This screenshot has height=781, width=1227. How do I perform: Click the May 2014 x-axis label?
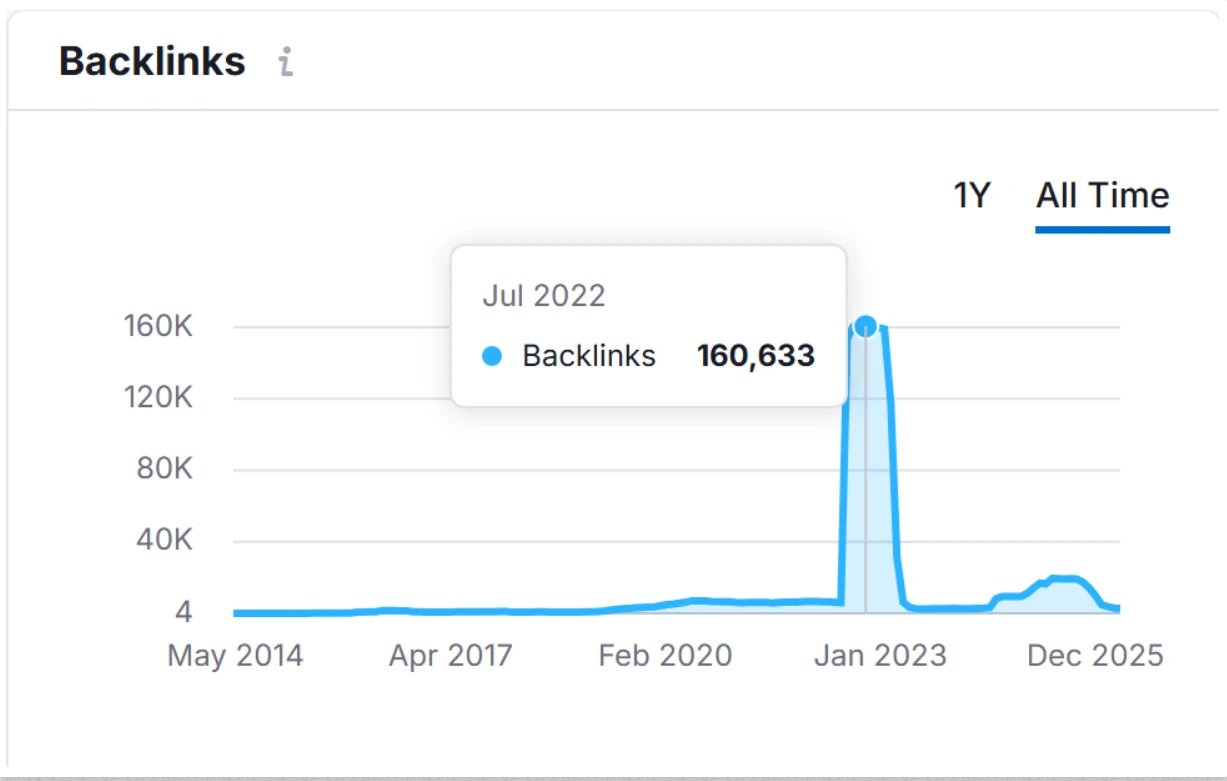tap(235, 656)
